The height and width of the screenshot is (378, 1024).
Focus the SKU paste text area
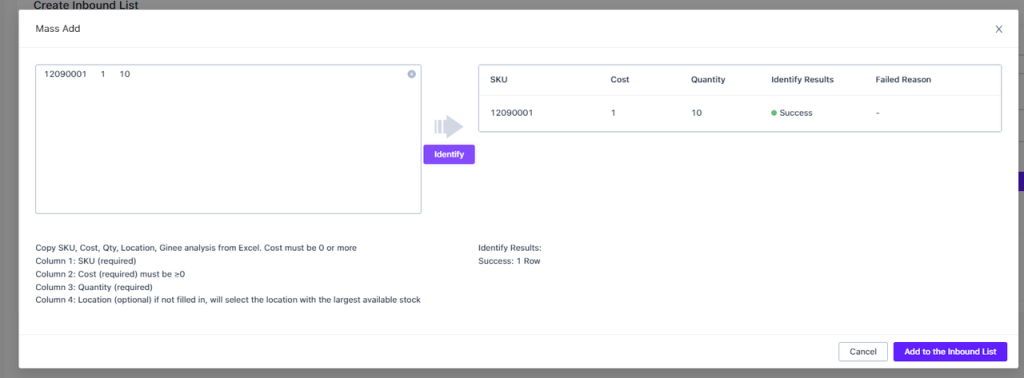228,139
